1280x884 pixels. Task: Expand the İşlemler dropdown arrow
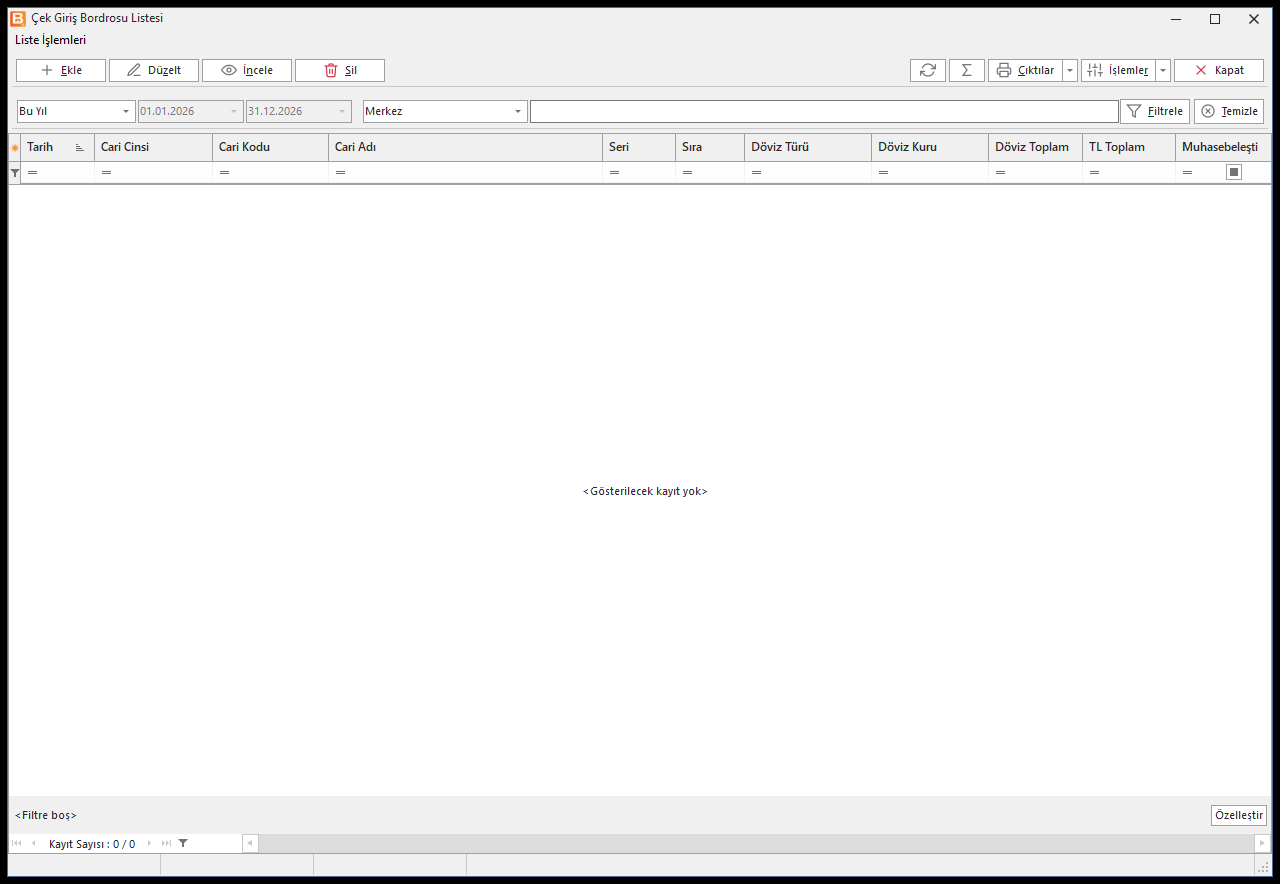tap(1163, 70)
